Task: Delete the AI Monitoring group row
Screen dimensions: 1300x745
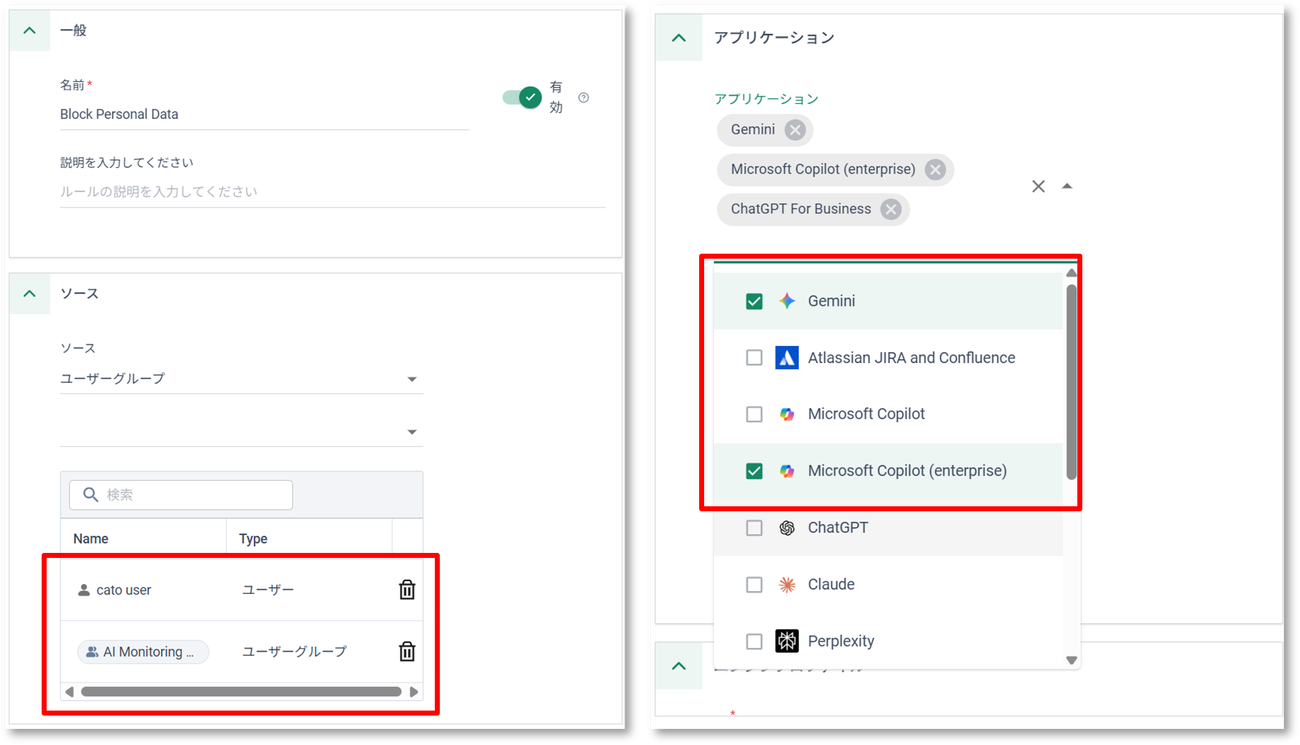Action: (407, 652)
